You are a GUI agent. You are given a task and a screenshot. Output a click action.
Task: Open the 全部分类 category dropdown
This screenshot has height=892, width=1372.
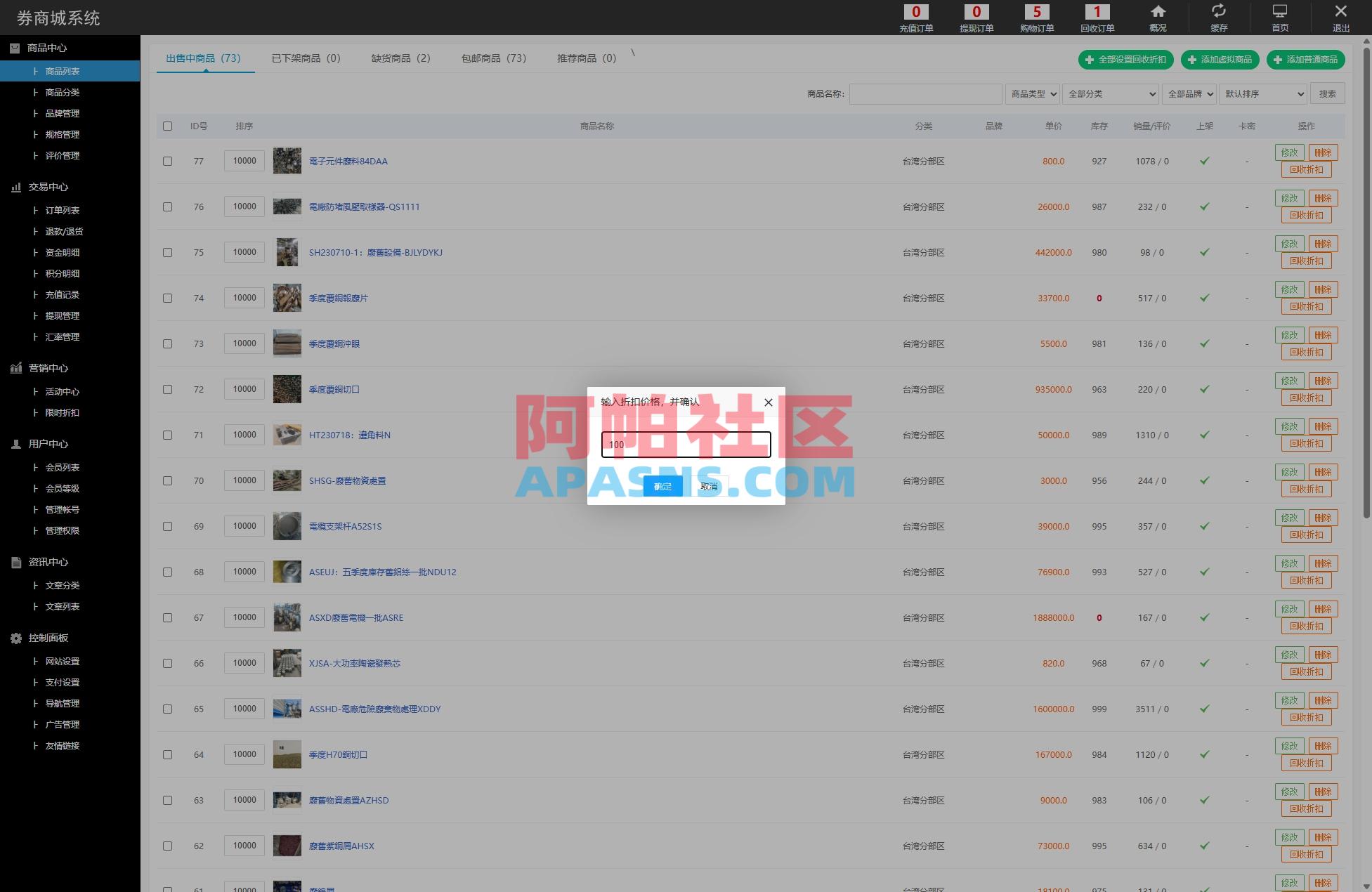pos(1110,93)
